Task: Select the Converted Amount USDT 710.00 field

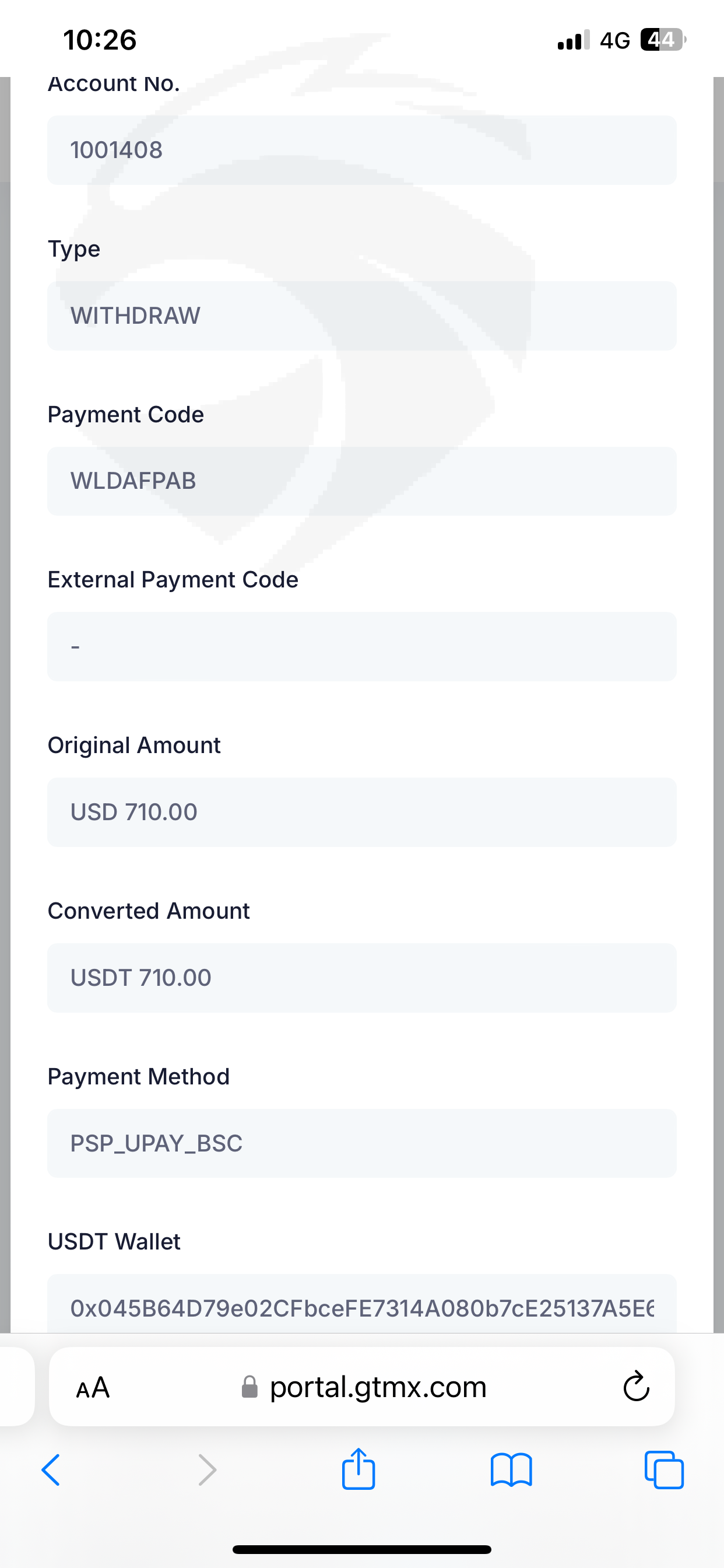Action: pyautogui.click(x=362, y=978)
